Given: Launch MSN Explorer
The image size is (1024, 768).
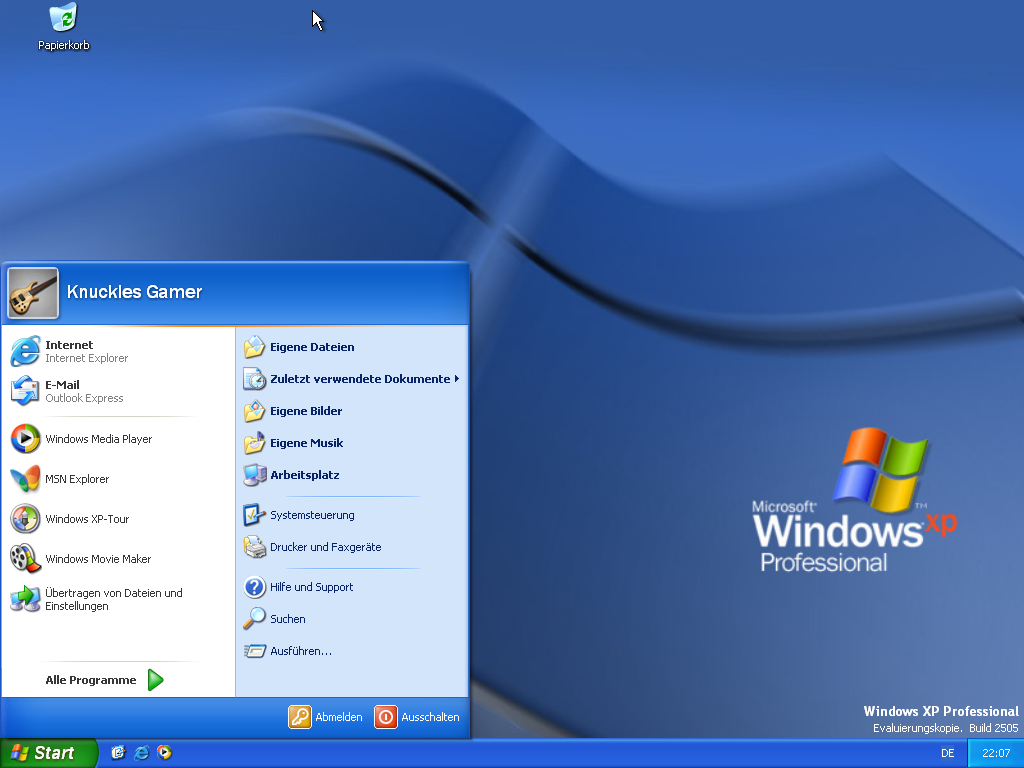Looking at the screenshot, I should [x=77, y=479].
